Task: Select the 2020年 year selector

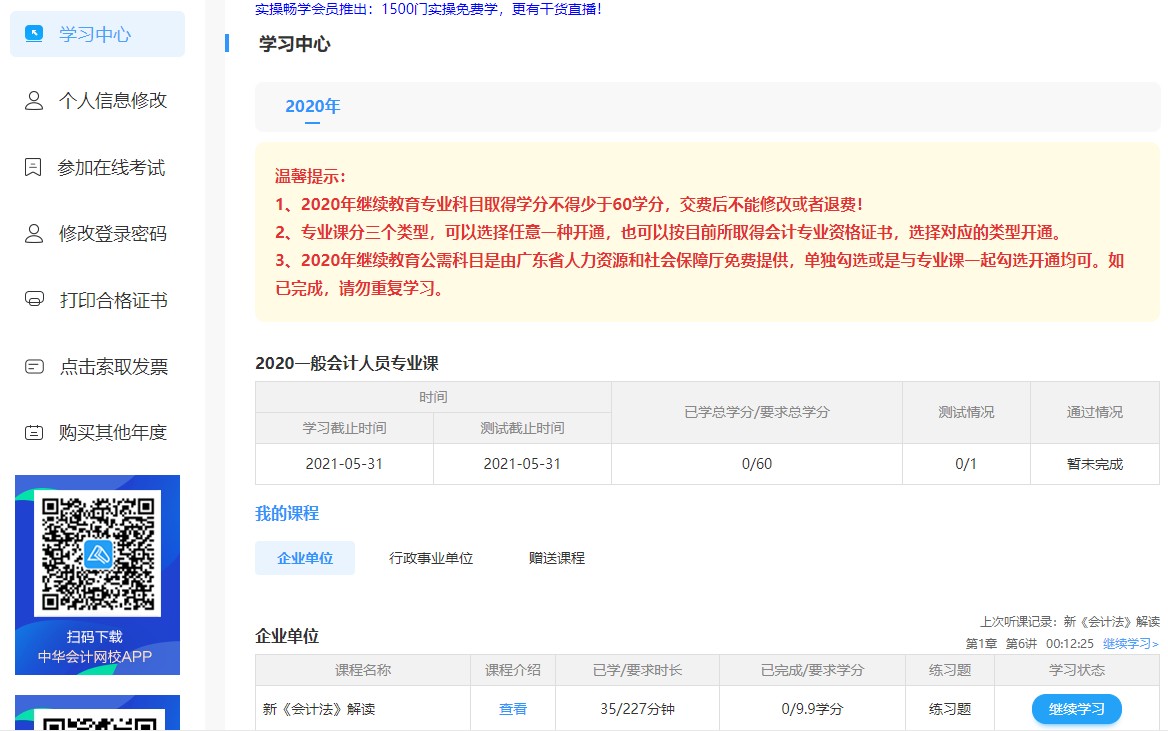Action: point(312,105)
